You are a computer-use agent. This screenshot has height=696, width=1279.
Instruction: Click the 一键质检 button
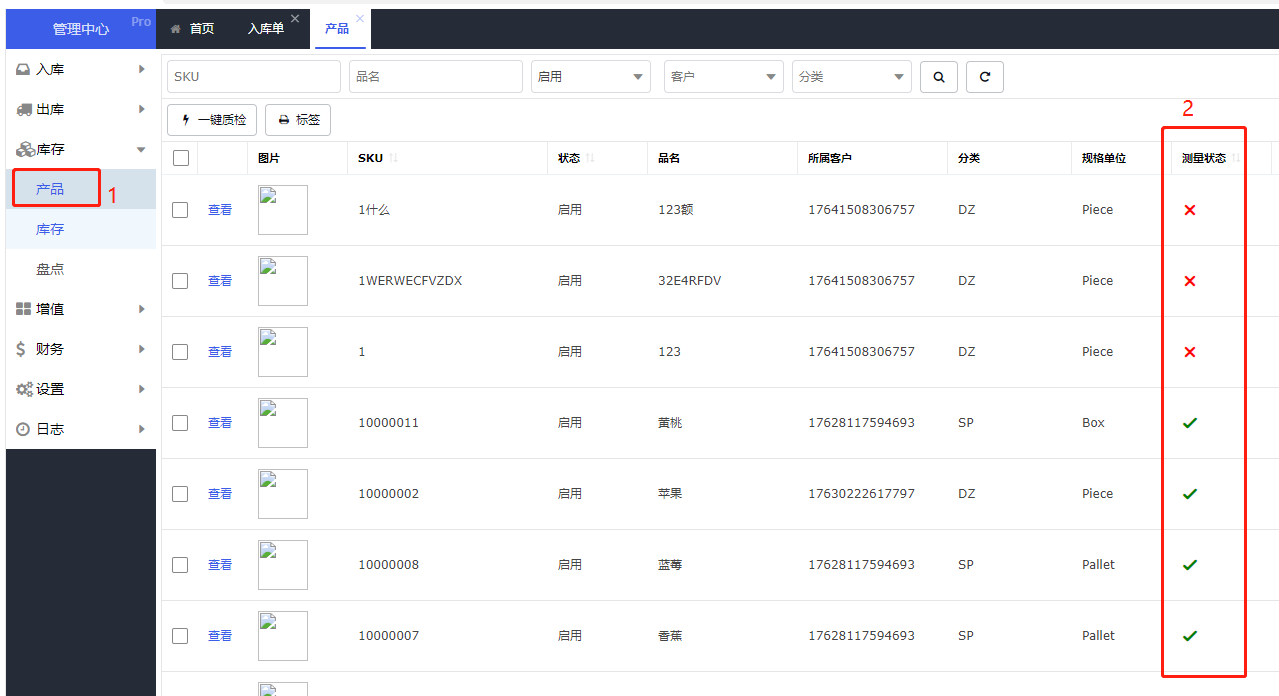[x=212, y=120]
